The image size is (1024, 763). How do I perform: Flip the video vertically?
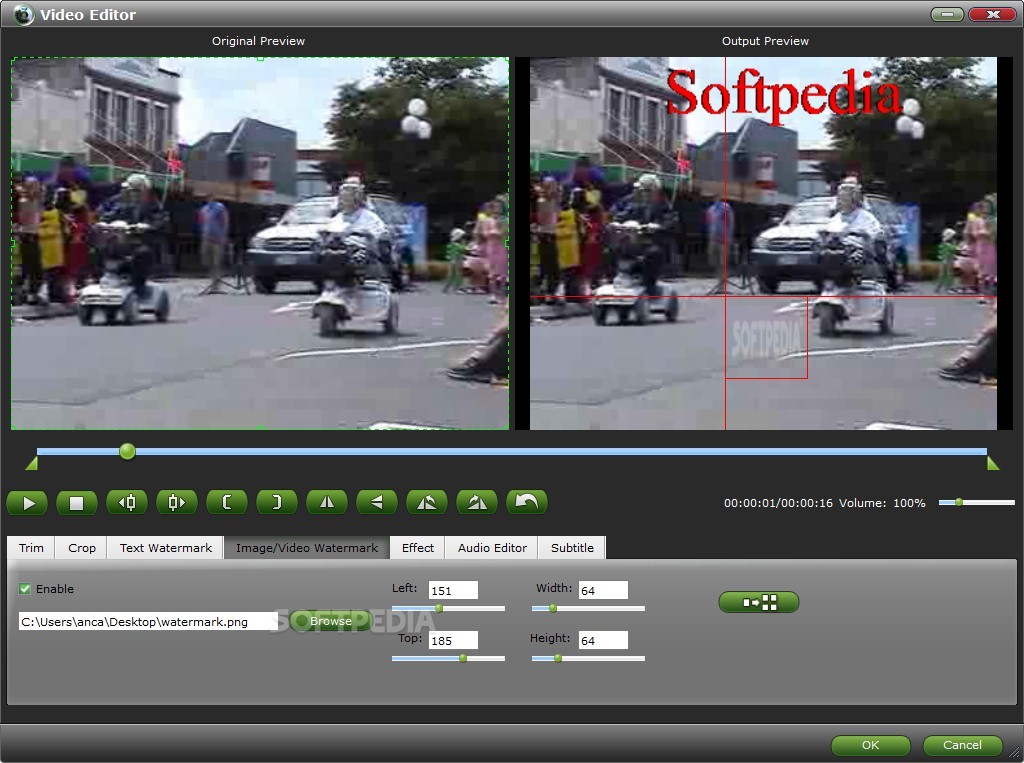[x=377, y=502]
